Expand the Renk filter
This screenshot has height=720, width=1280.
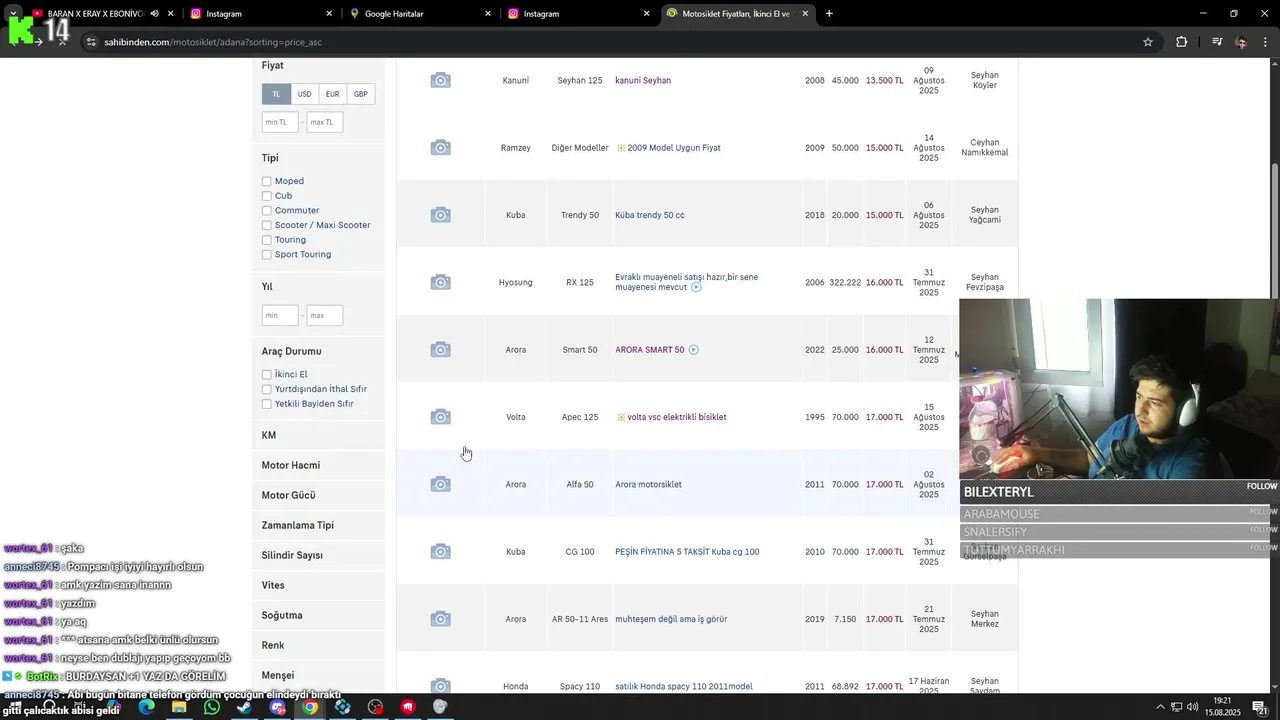pos(318,645)
